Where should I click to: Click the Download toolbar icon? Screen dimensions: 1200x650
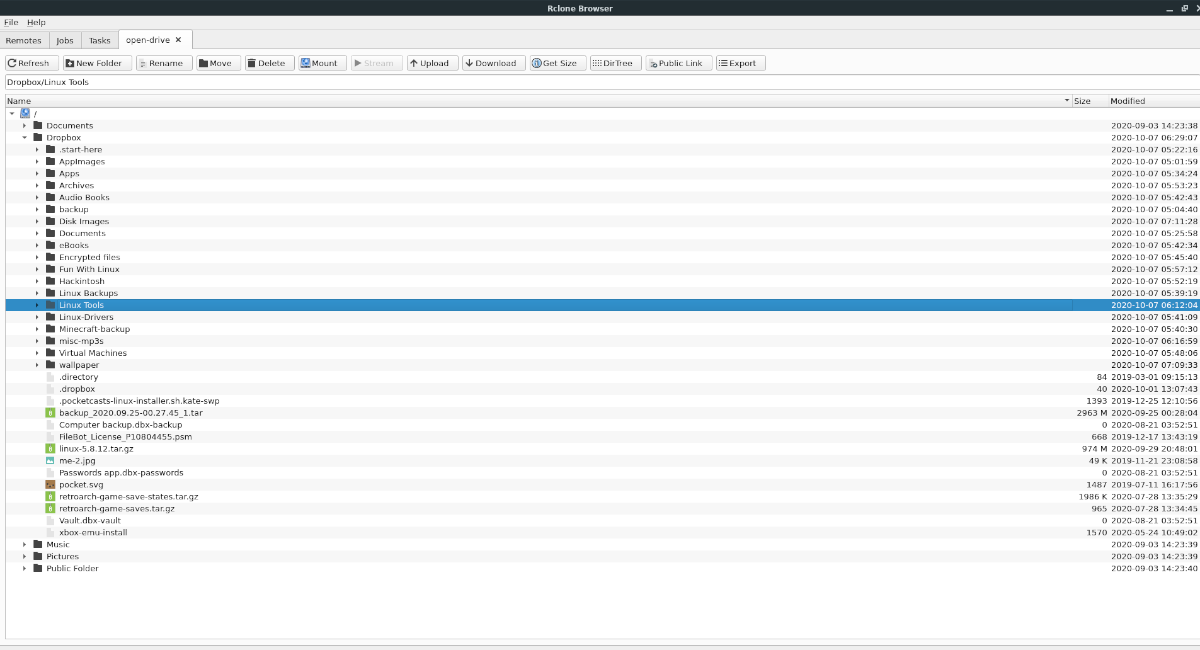494,62
